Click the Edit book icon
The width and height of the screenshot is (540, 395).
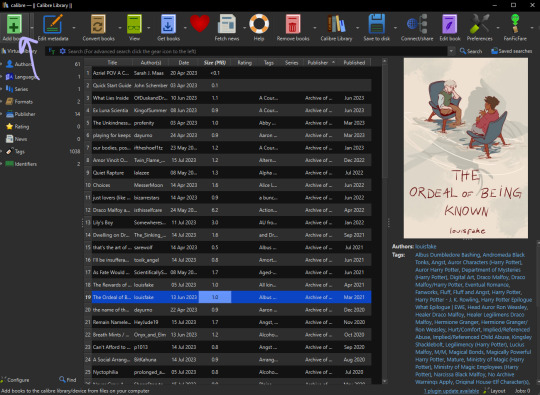click(x=450, y=24)
